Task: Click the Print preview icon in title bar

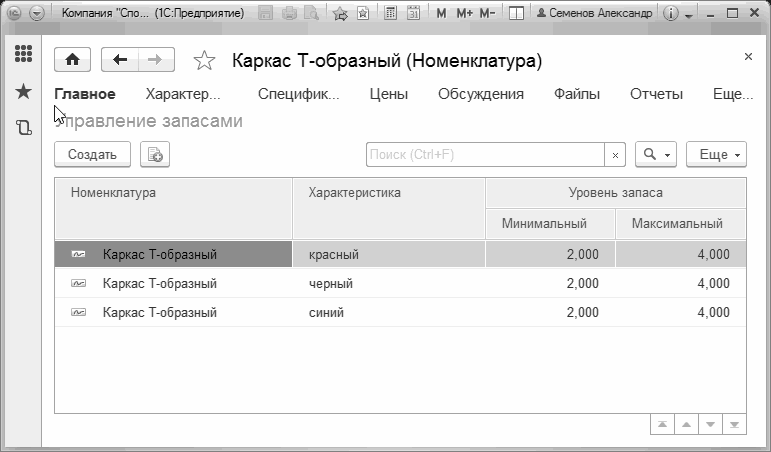Action: tap(311, 13)
